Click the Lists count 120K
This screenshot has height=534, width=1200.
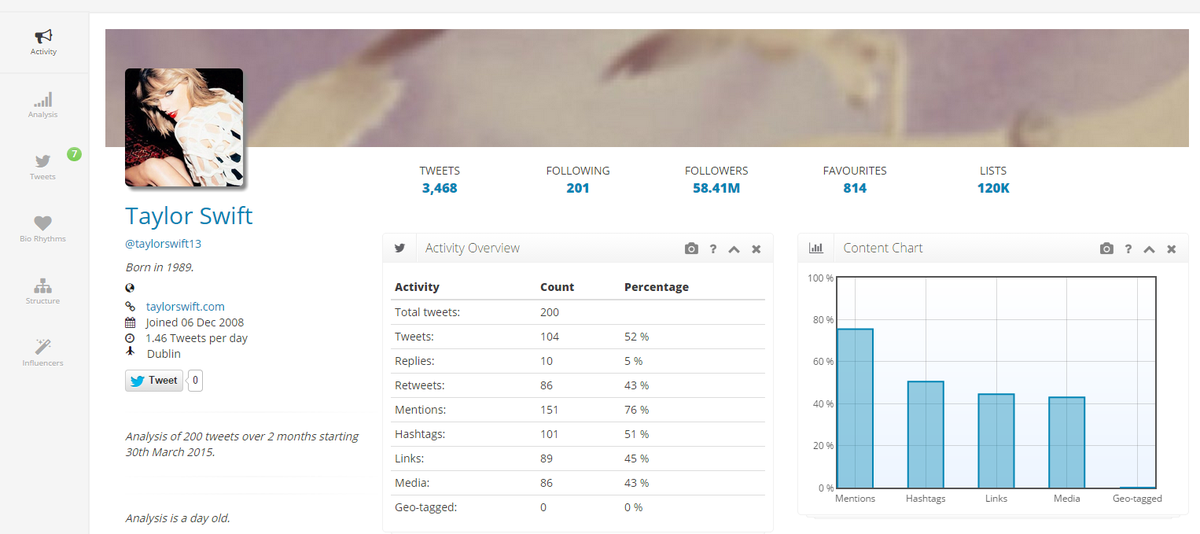pos(993,188)
